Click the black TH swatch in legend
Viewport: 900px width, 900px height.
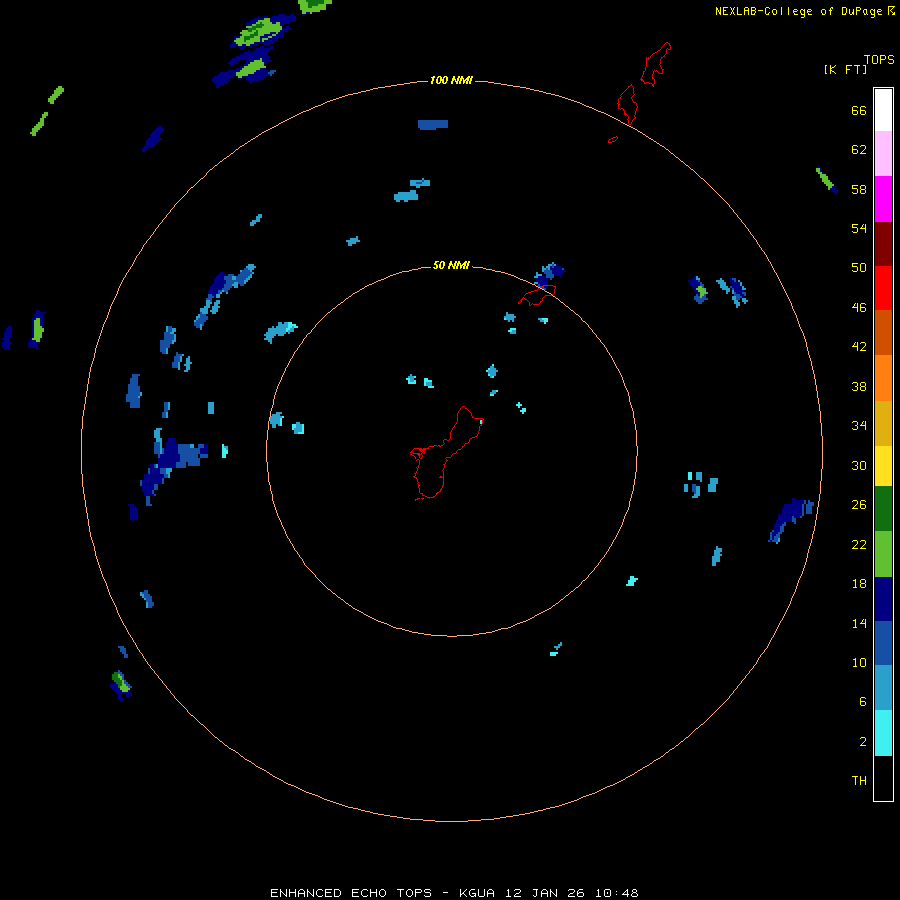point(883,778)
